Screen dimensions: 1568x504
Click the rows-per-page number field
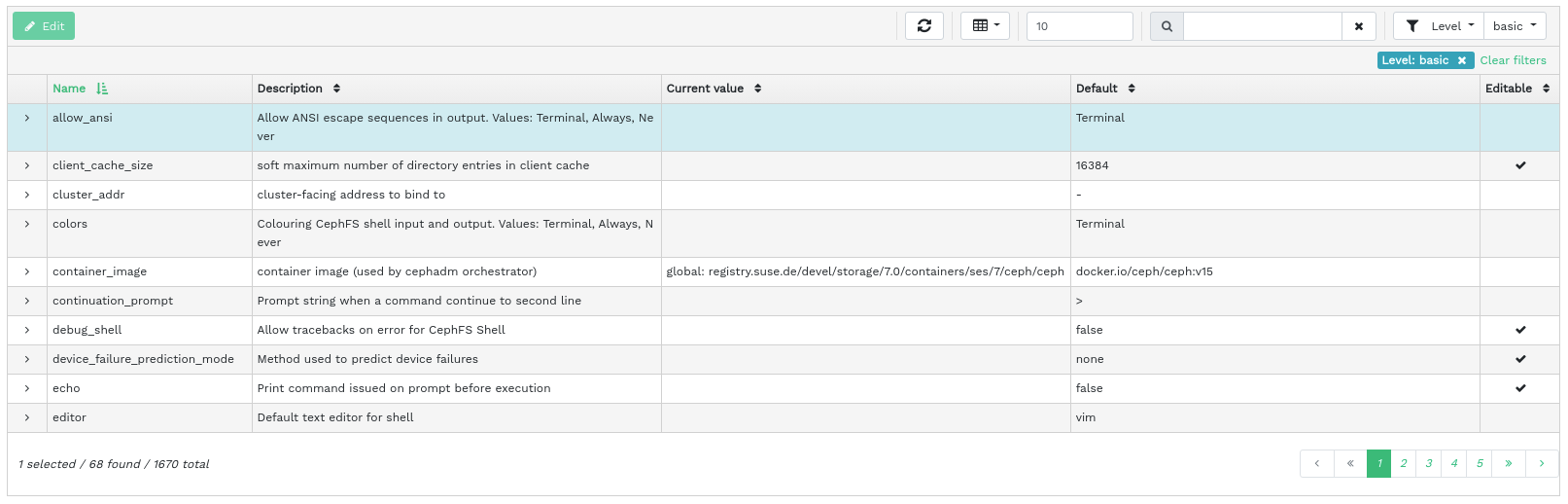coord(1079,26)
